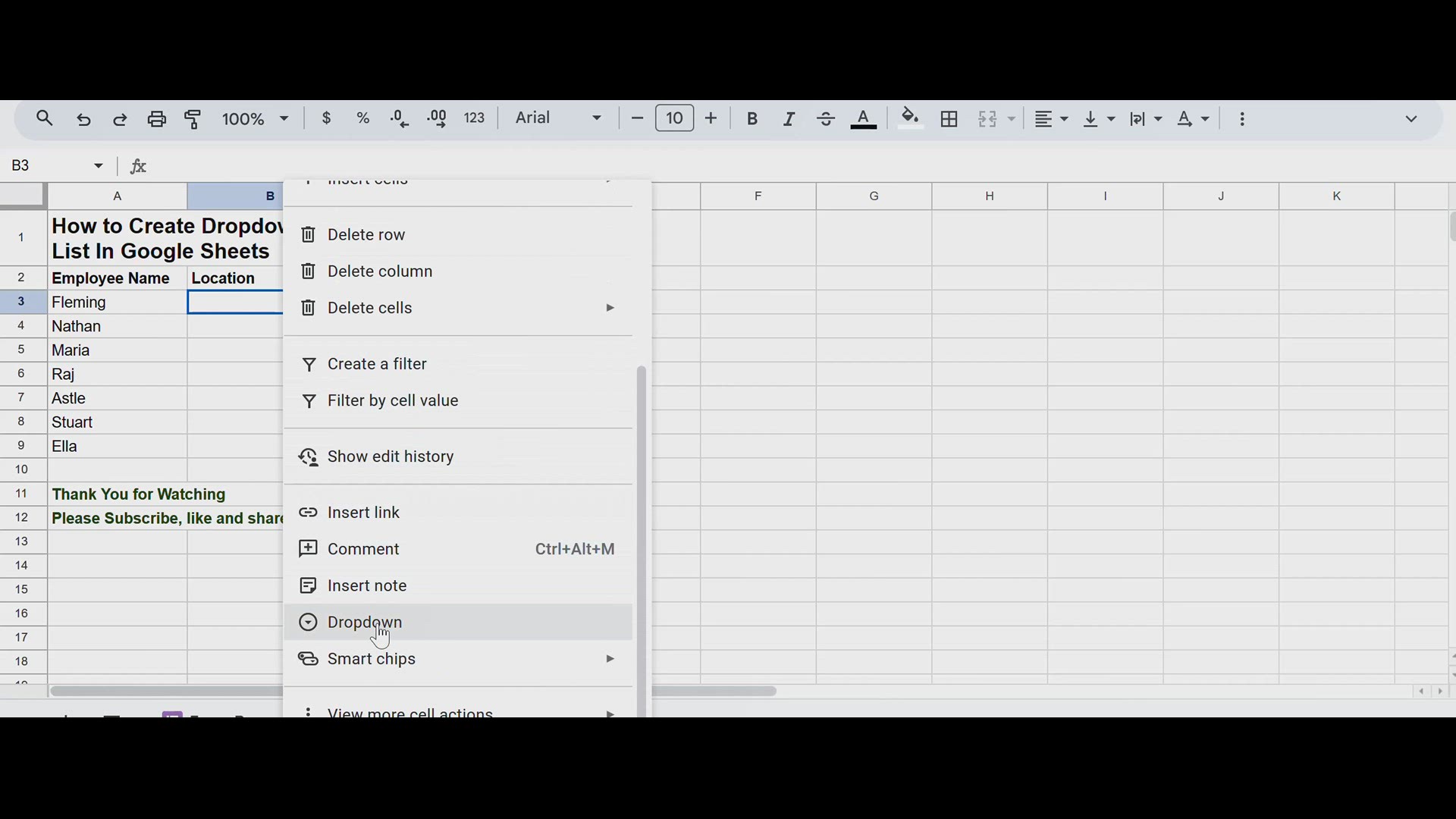The height and width of the screenshot is (819, 1456).
Task: Click Insert note in the context menu
Action: tap(366, 585)
